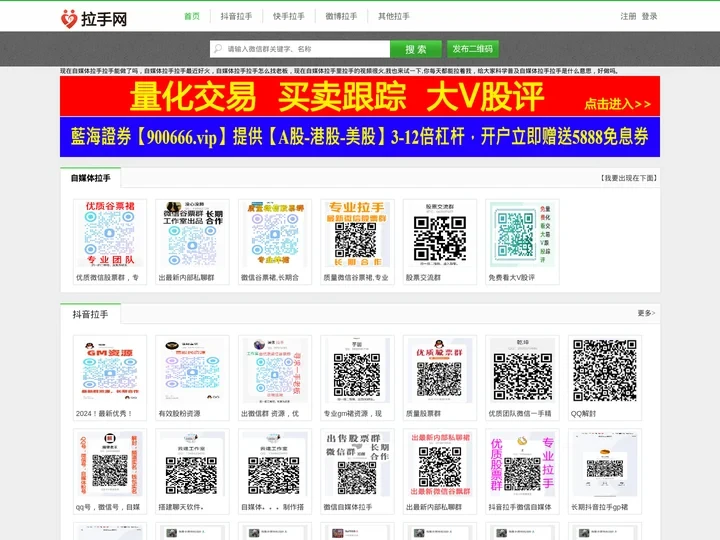The height and width of the screenshot is (540, 720).
Task: Click the 注册 link
Action: coord(628,16)
